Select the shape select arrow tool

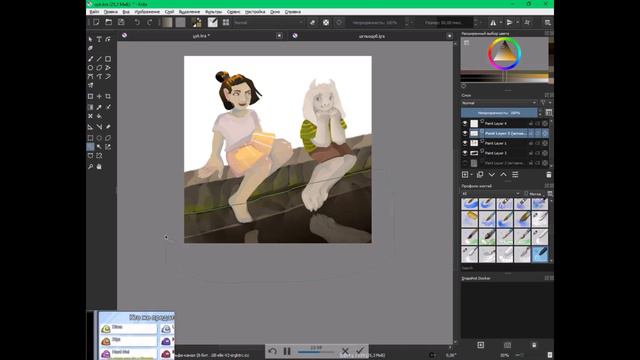click(x=90, y=39)
